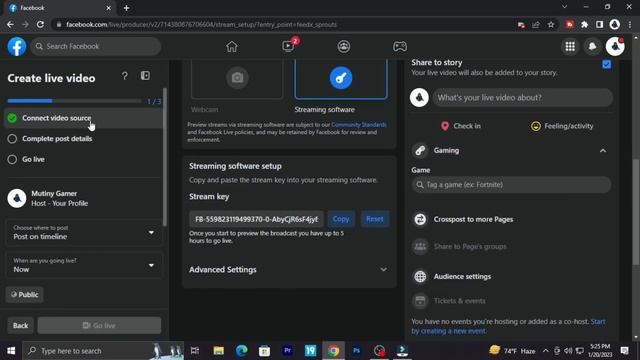Click the Crosspost to more Pages icon
Screen dimensions: 640x360
[x=420, y=219]
